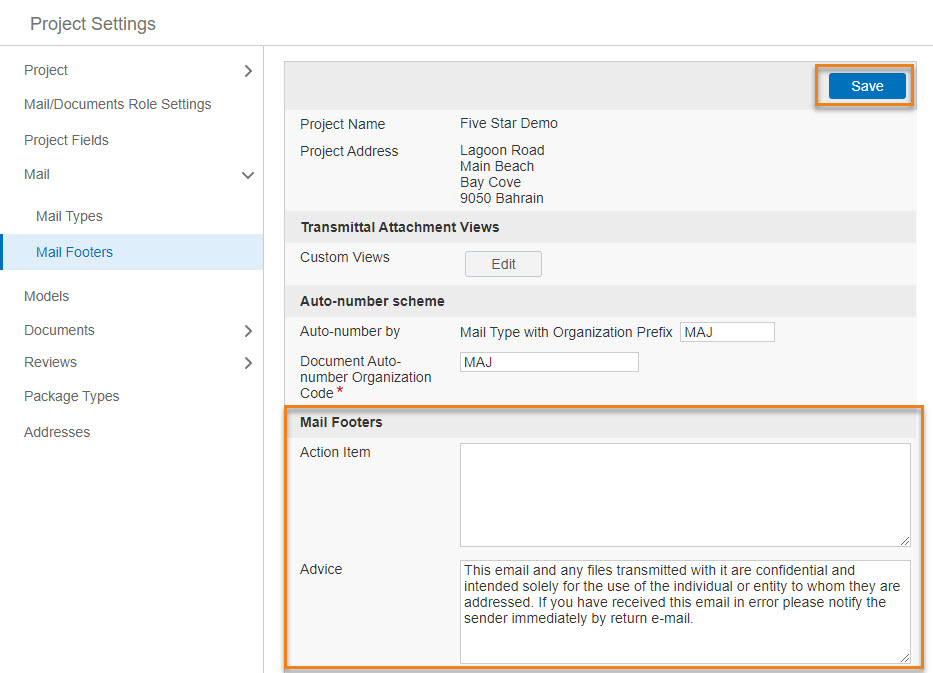Open Mail/Documents Role Settings

tap(117, 104)
